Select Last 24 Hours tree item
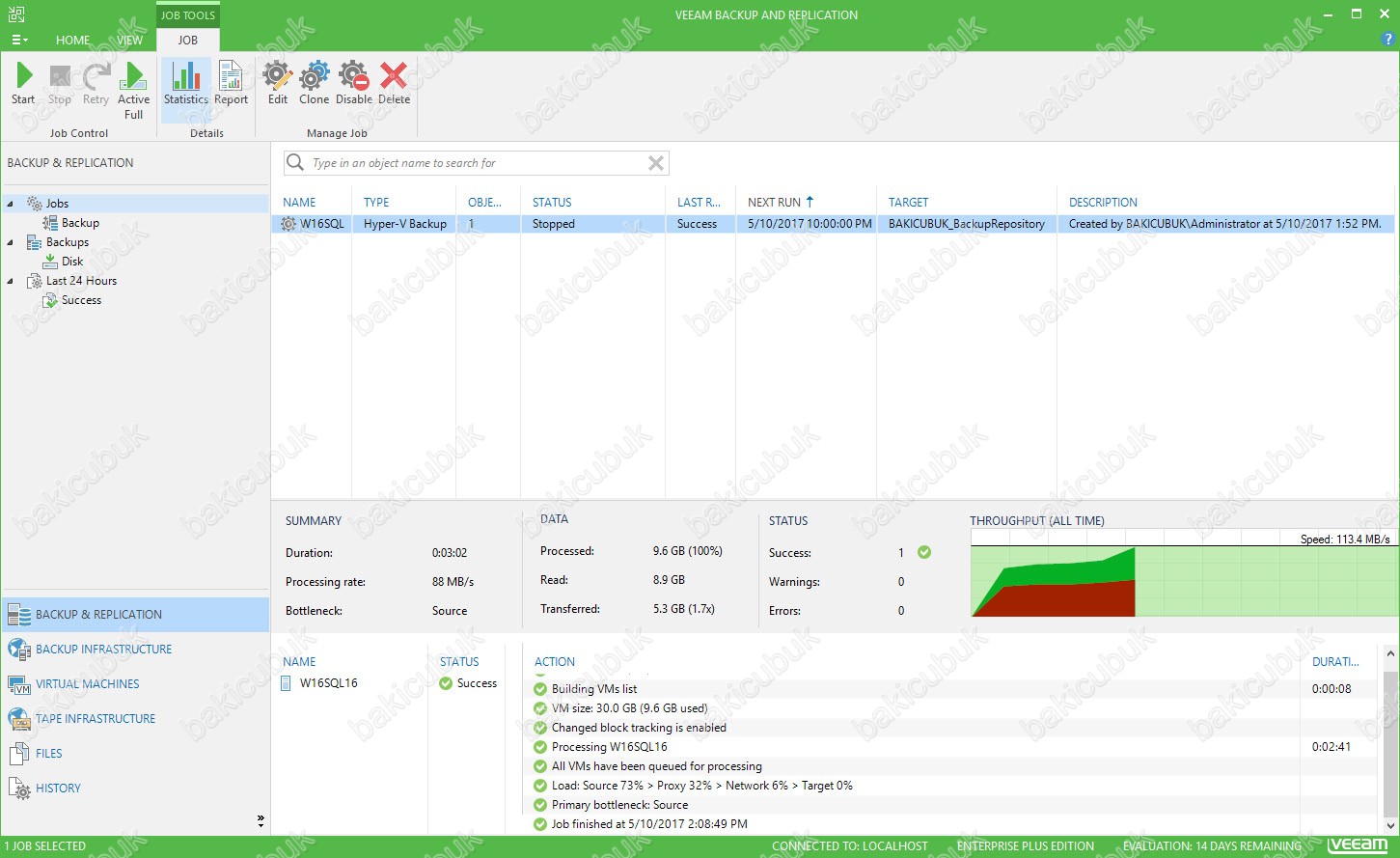The height and width of the screenshot is (858, 1400). coord(81,281)
